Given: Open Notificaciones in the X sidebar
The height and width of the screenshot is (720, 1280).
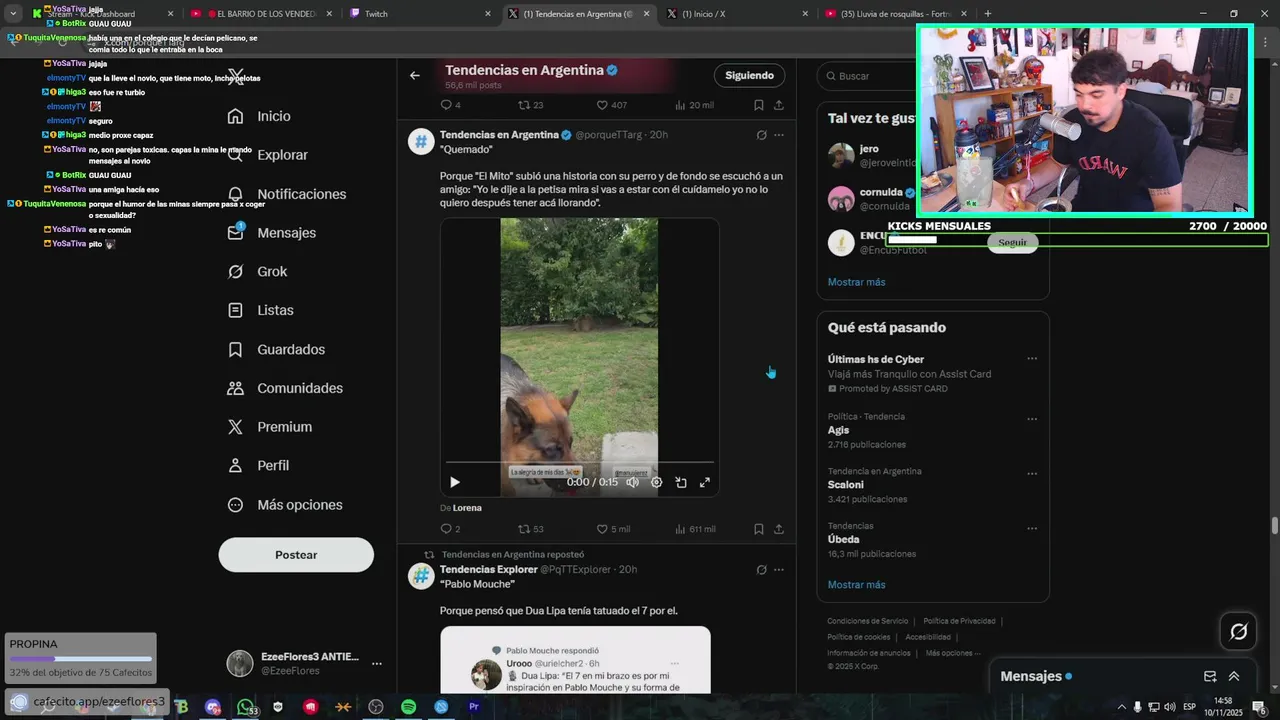Looking at the screenshot, I should tap(287, 194).
